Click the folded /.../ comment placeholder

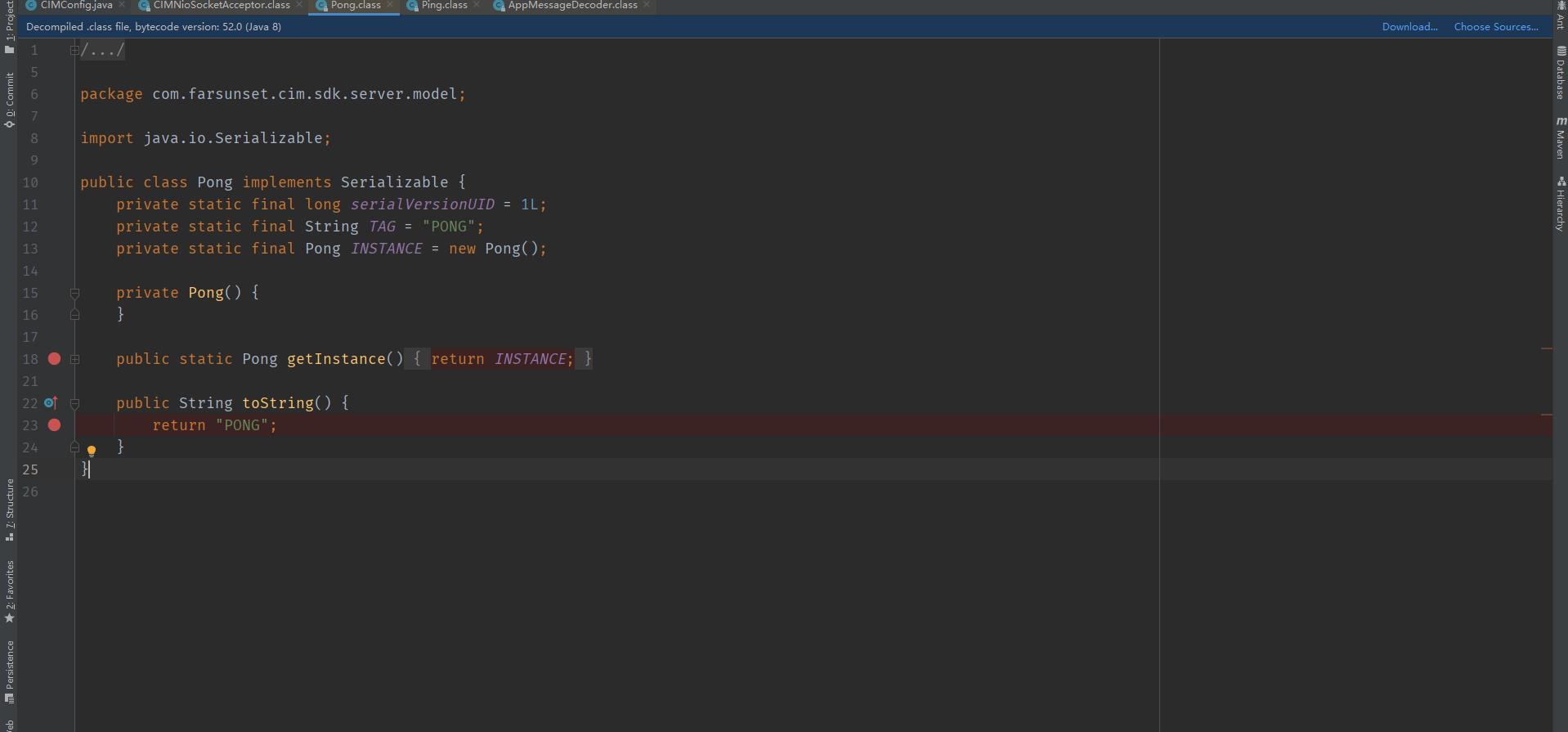click(103, 50)
